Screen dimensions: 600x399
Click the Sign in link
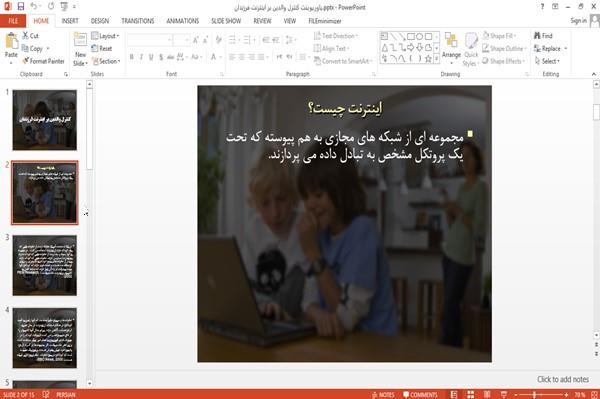(x=578, y=21)
